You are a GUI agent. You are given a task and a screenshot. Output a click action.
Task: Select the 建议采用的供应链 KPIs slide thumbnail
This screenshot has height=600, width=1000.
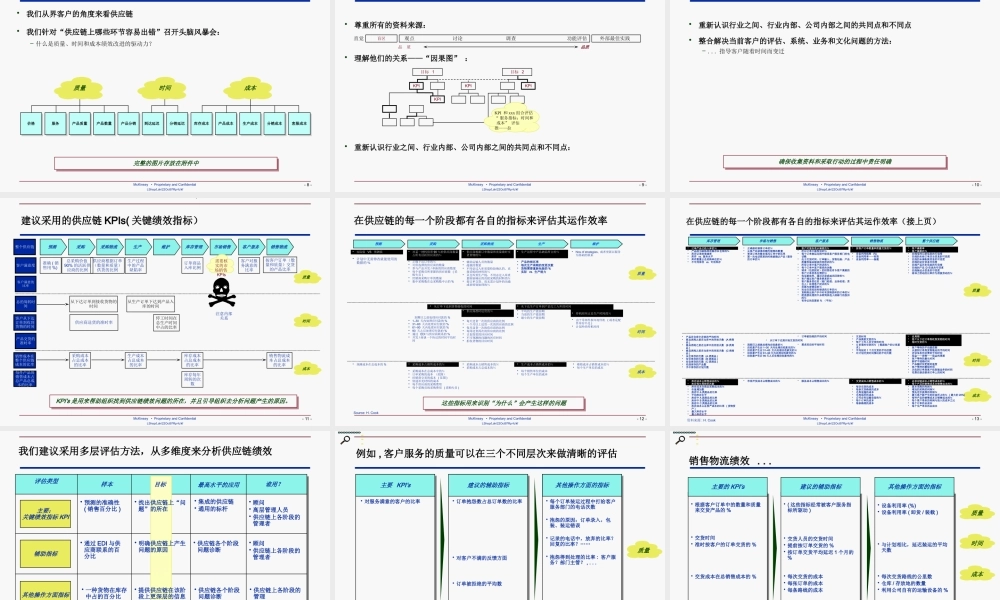[165, 312]
